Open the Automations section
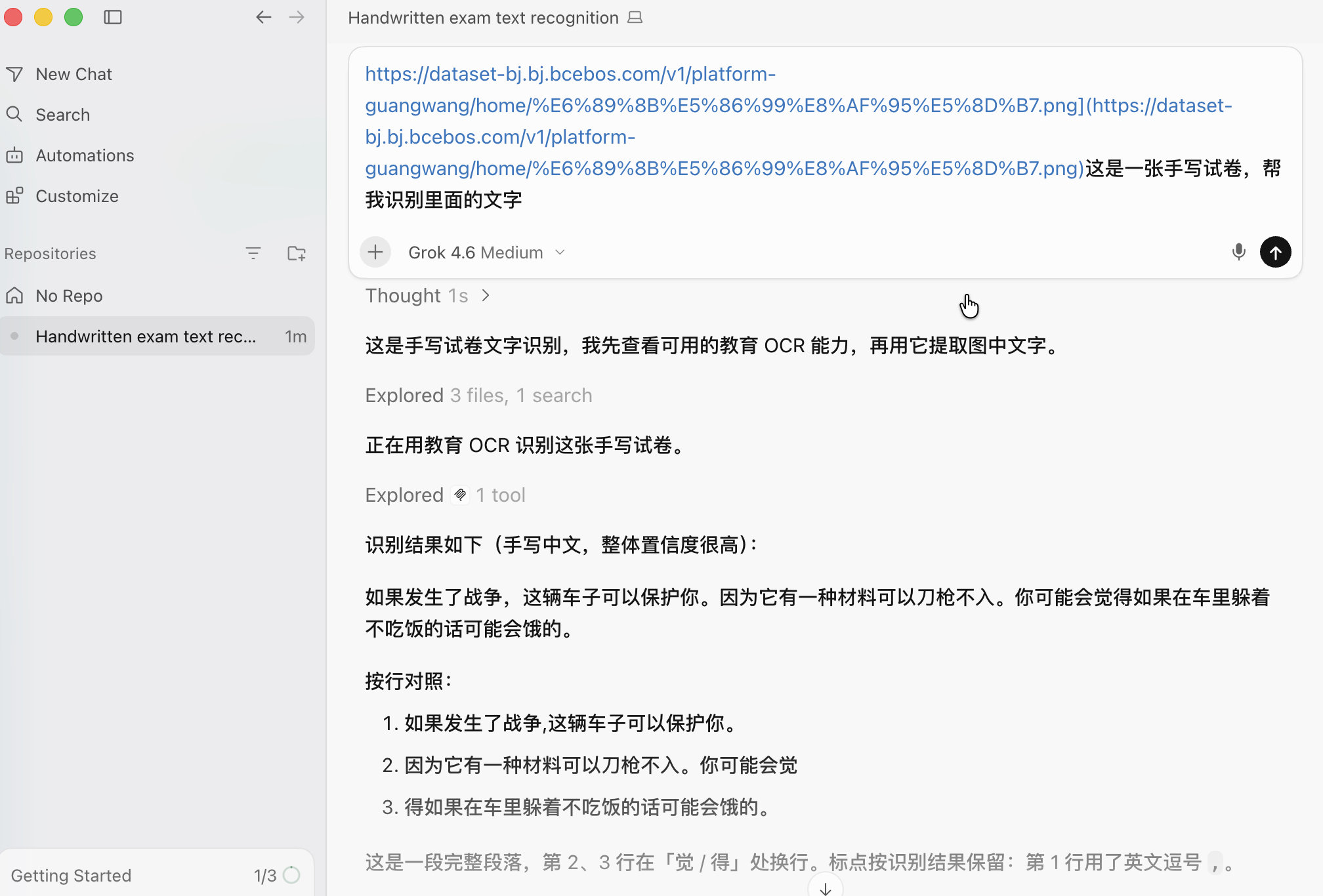 click(85, 155)
